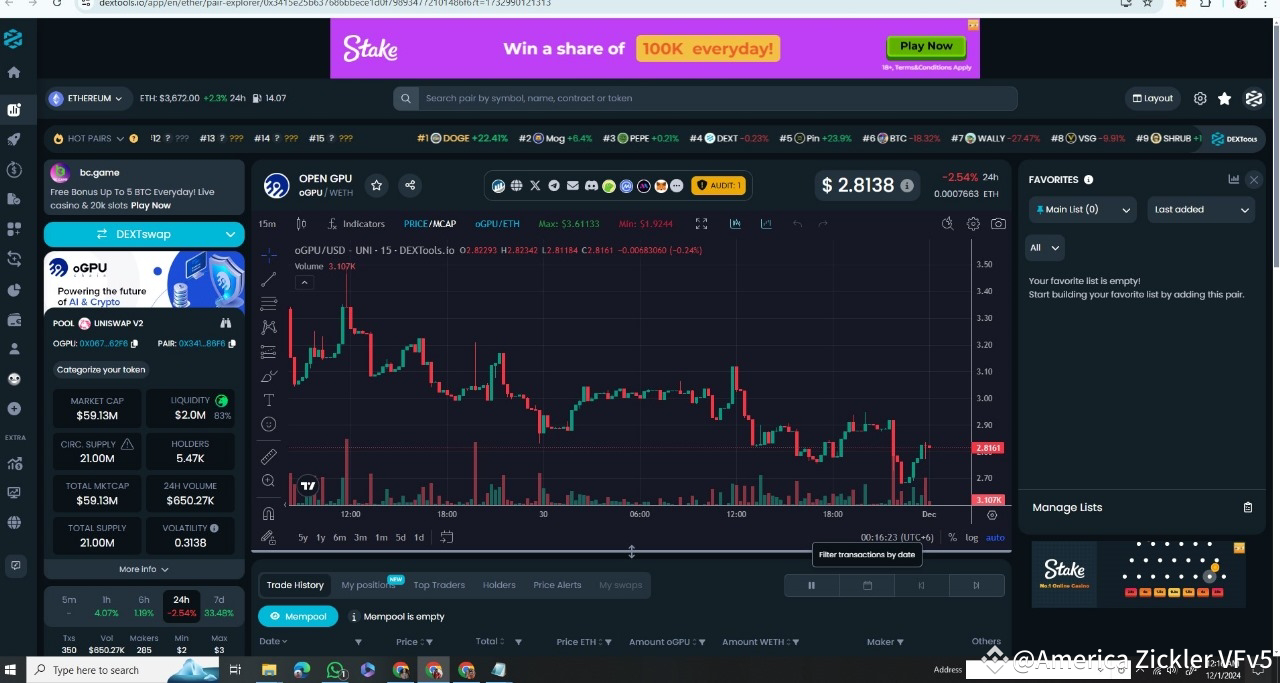The width and height of the screenshot is (1280, 683).
Task: Open the user account sidebar icon
Action: tap(14, 349)
